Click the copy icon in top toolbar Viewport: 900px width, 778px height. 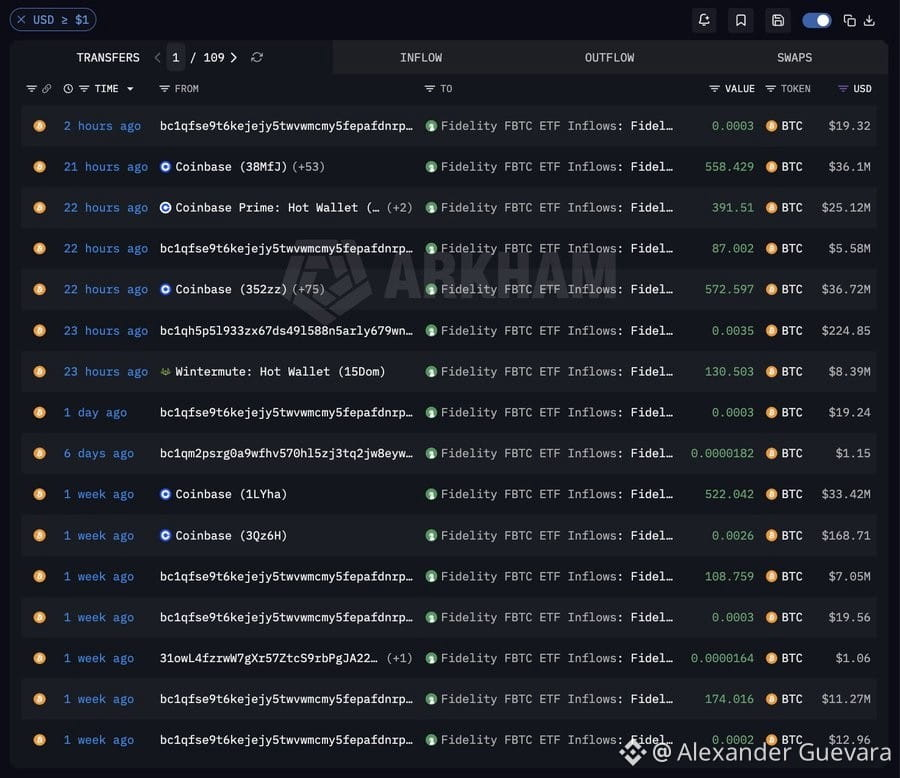click(x=849, y=21)
